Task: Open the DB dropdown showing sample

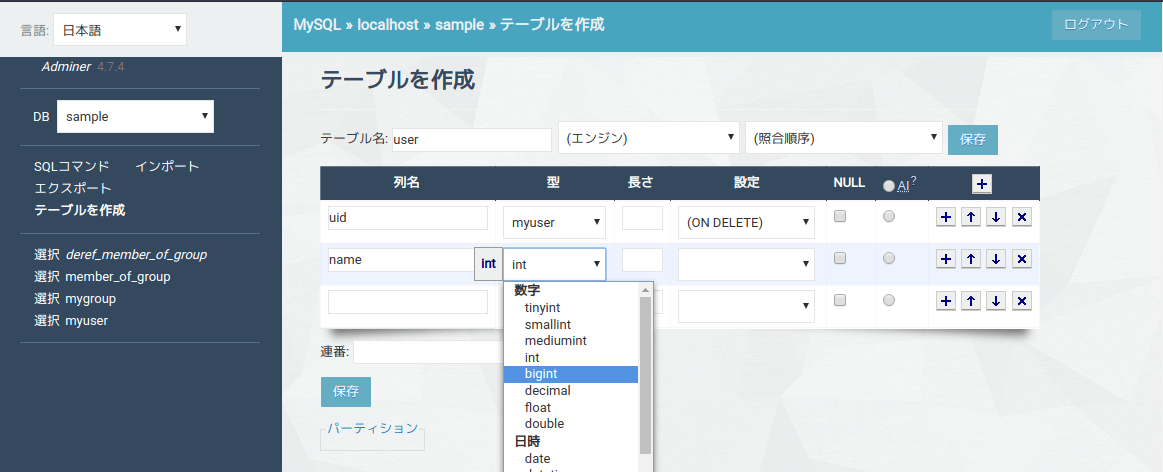Action: [135, 116]
